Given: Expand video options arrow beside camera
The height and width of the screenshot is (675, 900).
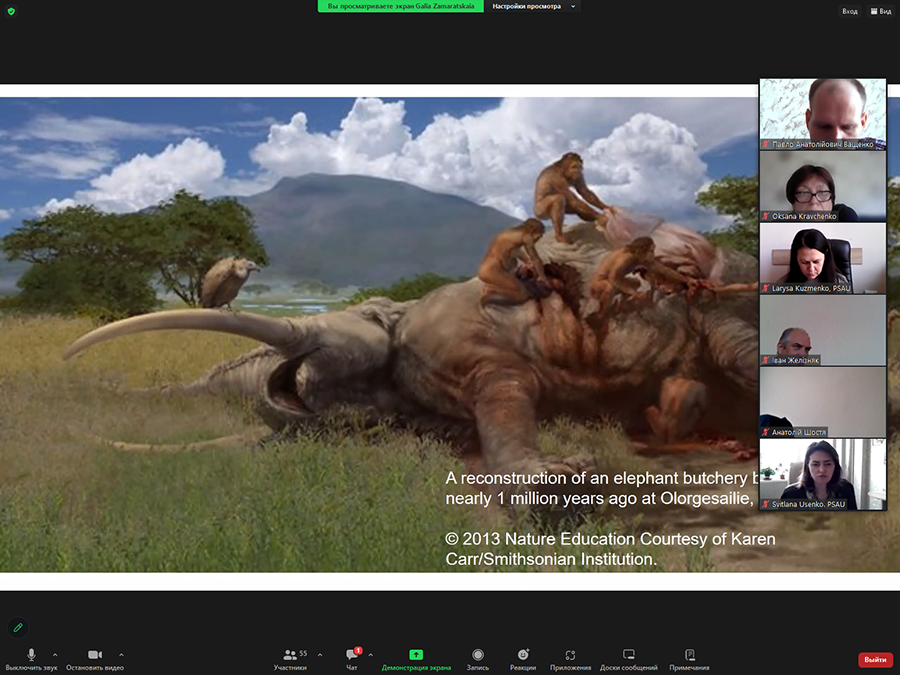Looking at the screenshot, I should (x=121, y=654).
